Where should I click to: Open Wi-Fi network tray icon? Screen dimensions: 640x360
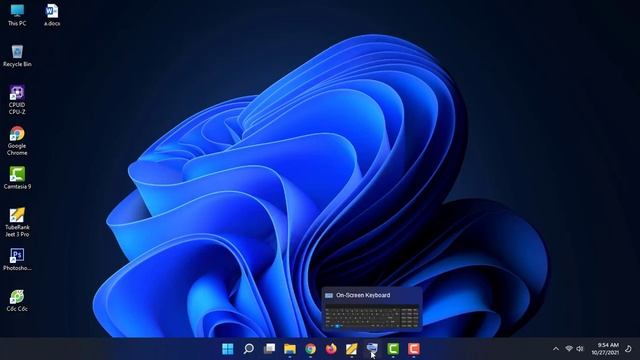click(569, 349)
